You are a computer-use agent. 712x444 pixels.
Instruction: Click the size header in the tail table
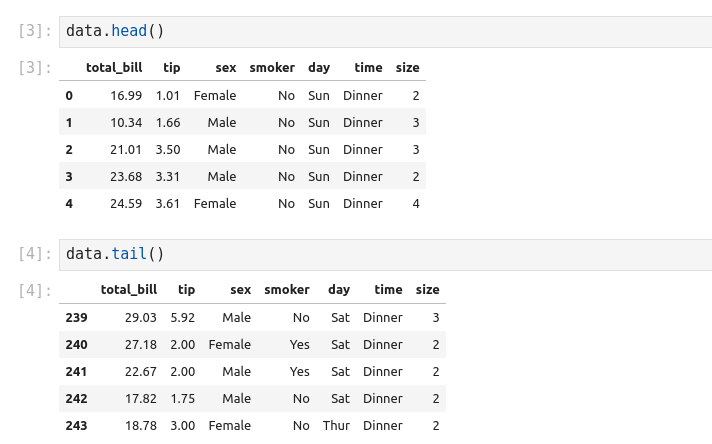tap(427, 290)
